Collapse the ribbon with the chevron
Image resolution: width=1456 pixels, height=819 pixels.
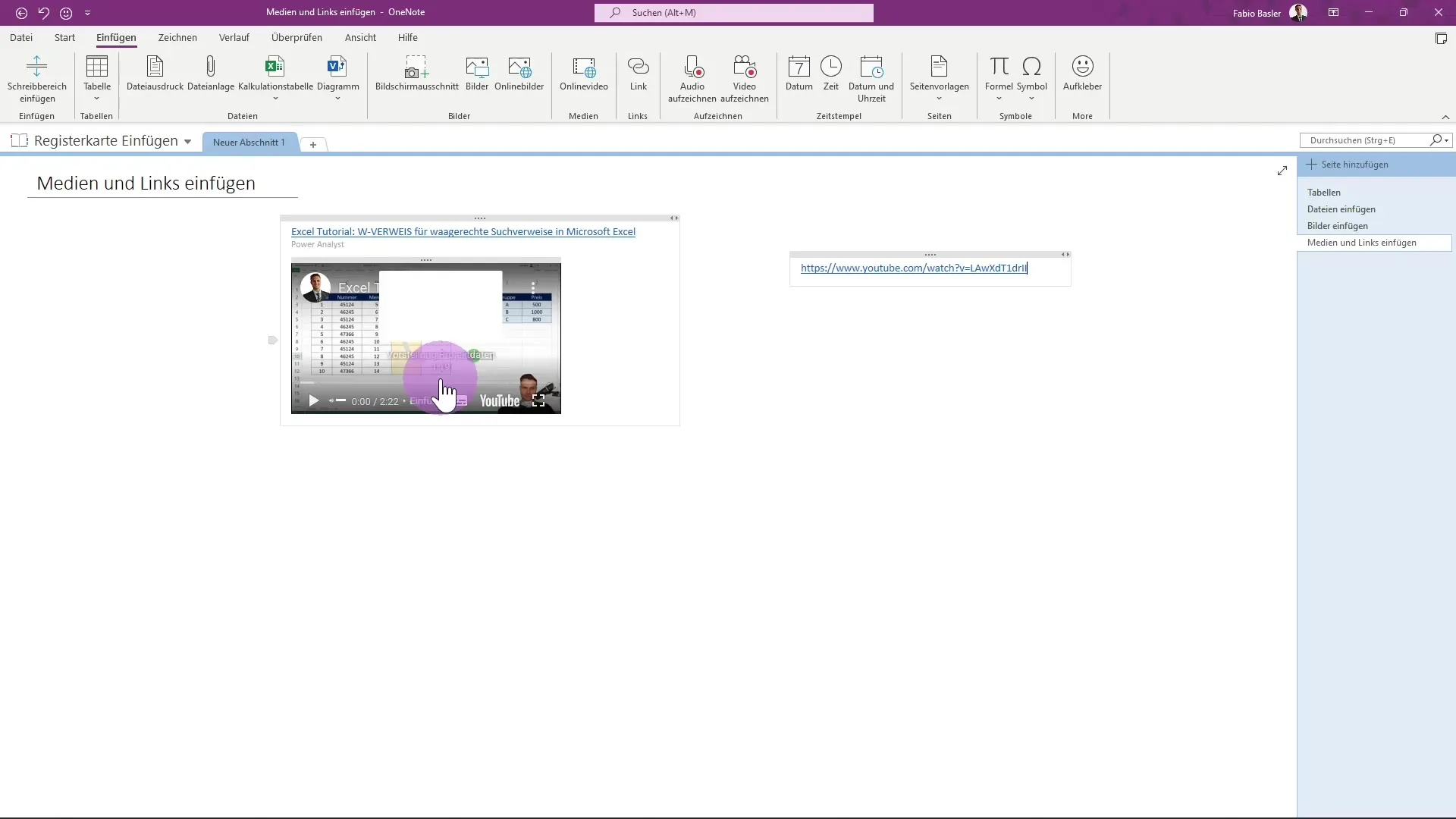pyautogui.click(x=1445, y=117)
